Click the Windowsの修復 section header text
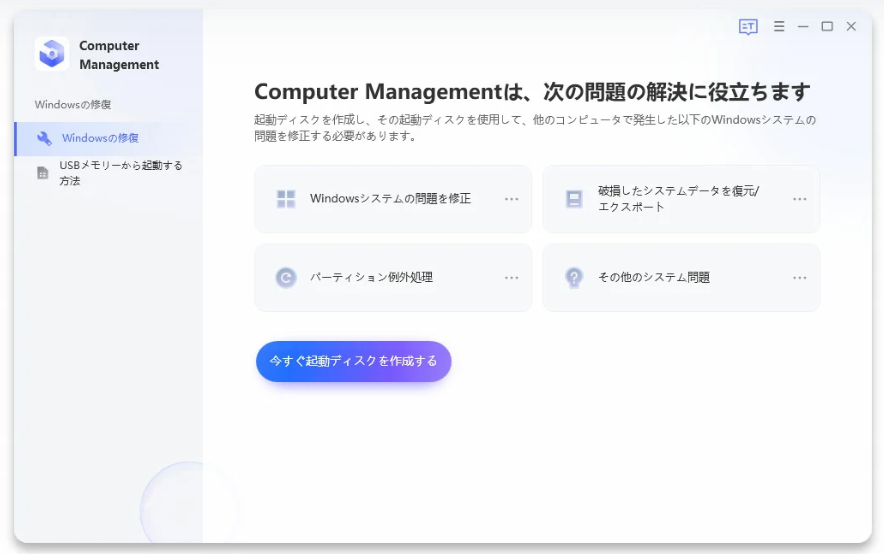Viewport: 884px width, 554px height. pos(73,104)
